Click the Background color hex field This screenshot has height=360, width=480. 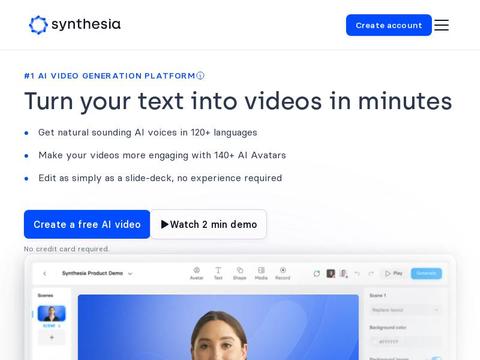coord(405,342)
